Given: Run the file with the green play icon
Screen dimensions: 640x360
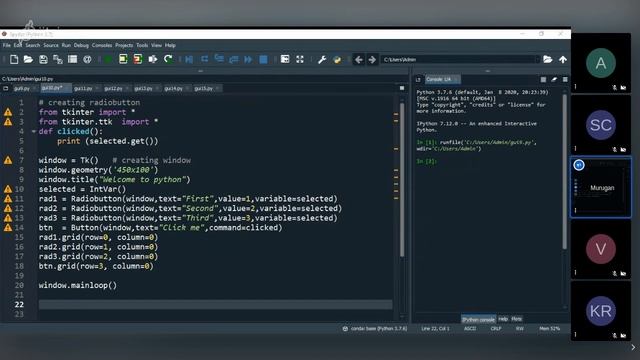Looking at the screenshot, I should point(108,60).
